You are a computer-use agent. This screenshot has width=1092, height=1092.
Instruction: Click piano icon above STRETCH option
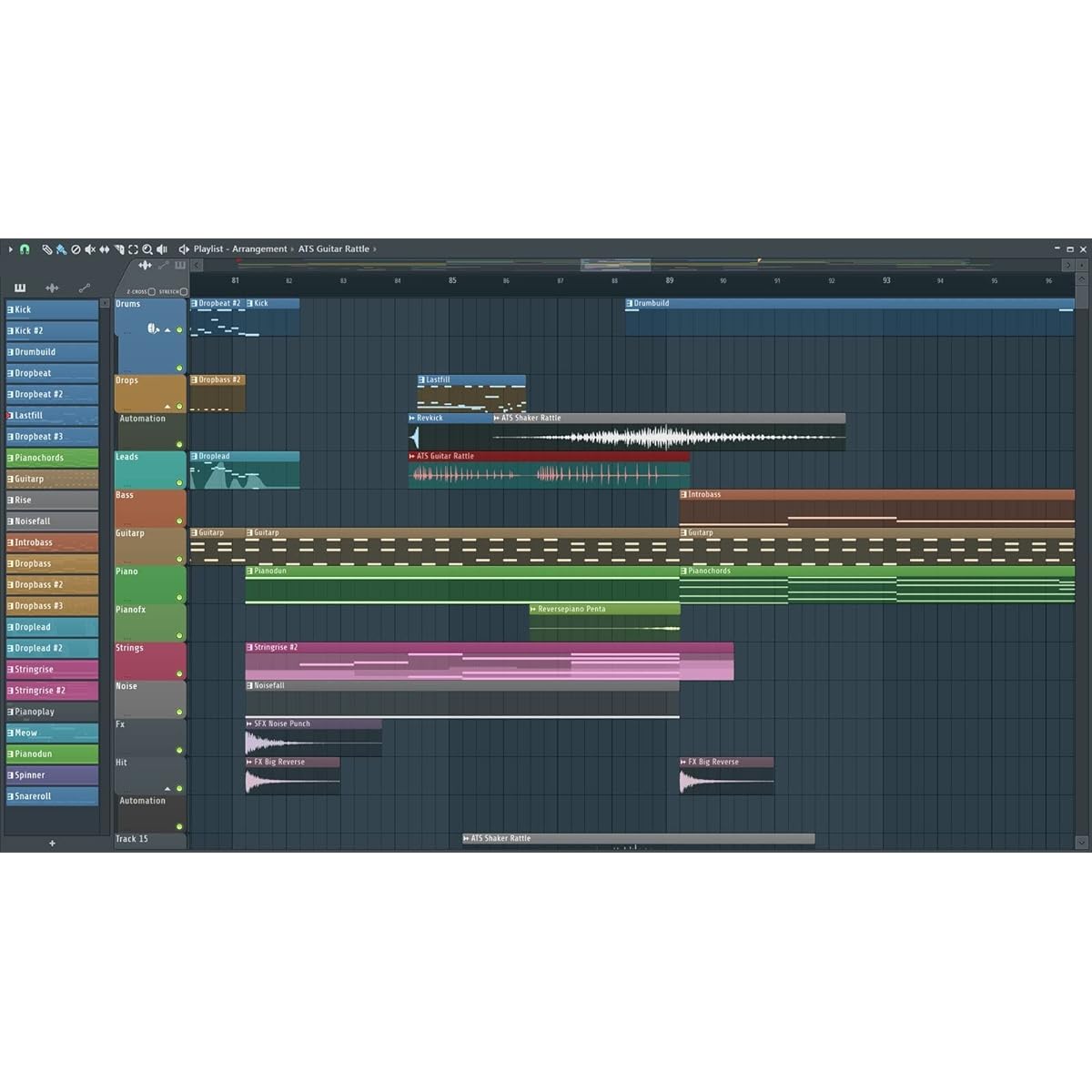[x=180, y=266]
